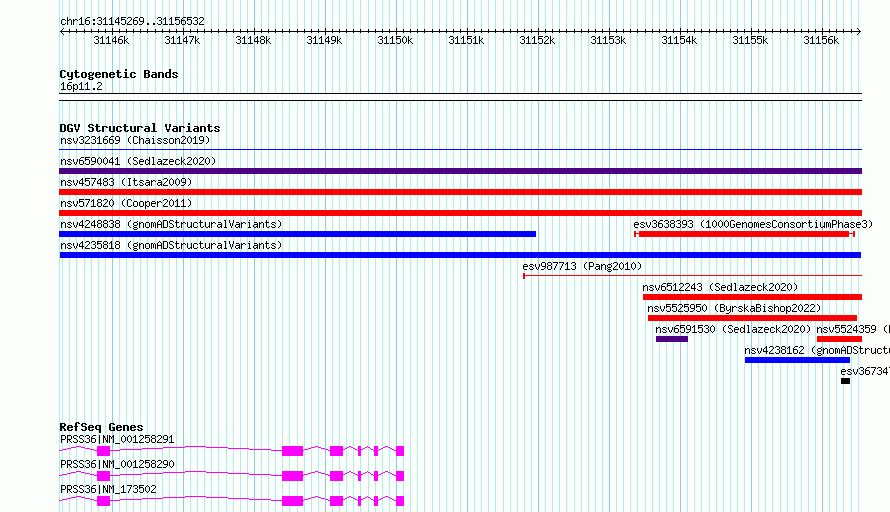This screenshot has height=512, width=890.
Task: Open the PRSS36|NM_001258291 gene label
Action: [117, 439]
